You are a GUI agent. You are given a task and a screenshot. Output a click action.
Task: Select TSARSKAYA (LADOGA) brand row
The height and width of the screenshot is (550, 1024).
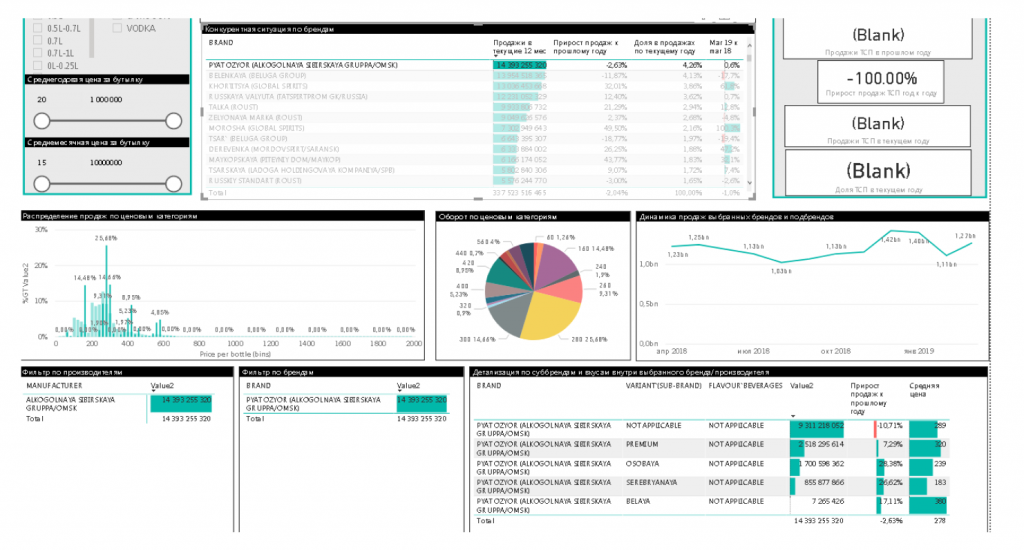[475, 170]
